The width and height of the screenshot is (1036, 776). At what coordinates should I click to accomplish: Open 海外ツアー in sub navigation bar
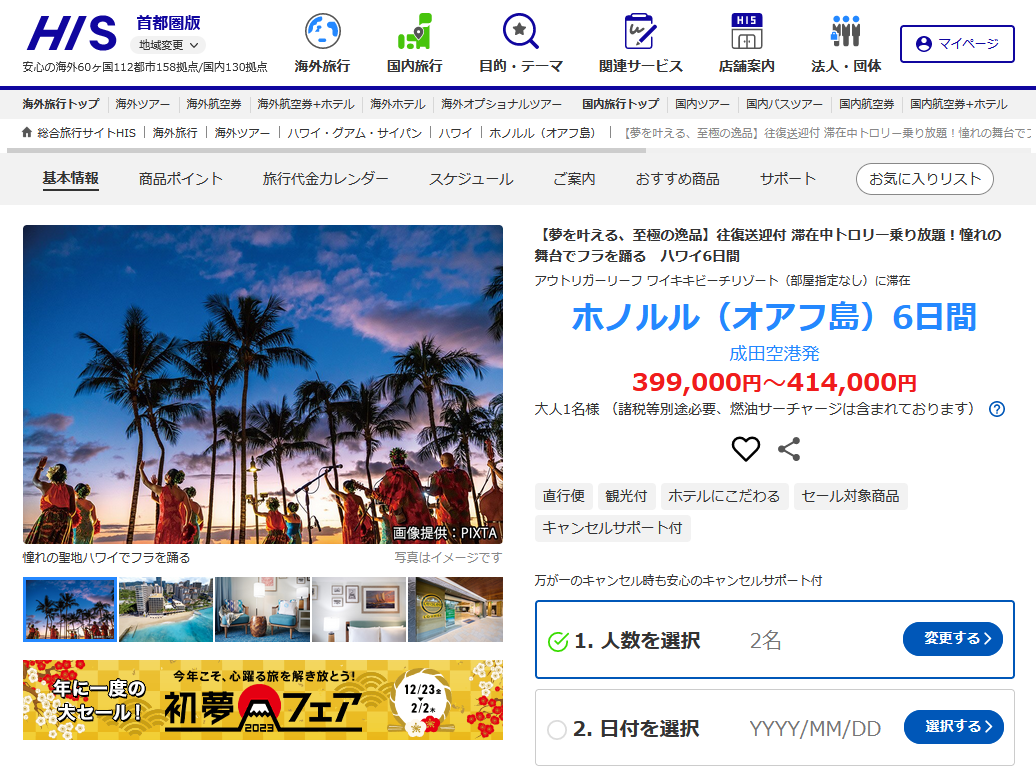143,104
